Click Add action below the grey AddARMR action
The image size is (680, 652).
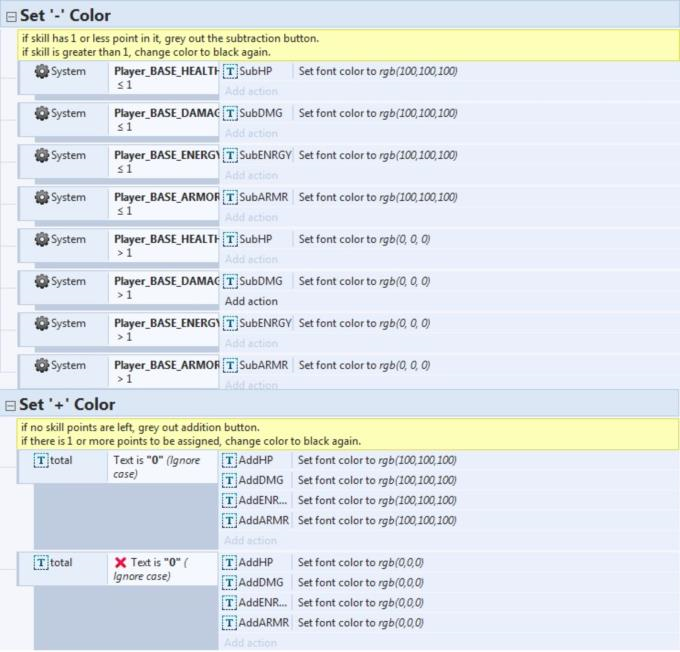[x=251, y=541]
